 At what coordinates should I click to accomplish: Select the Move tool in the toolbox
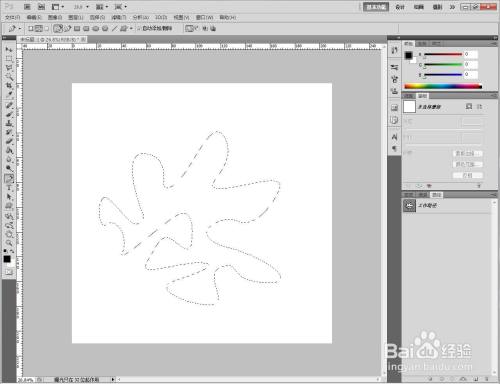pyautogui.click(x=9, y=50)
